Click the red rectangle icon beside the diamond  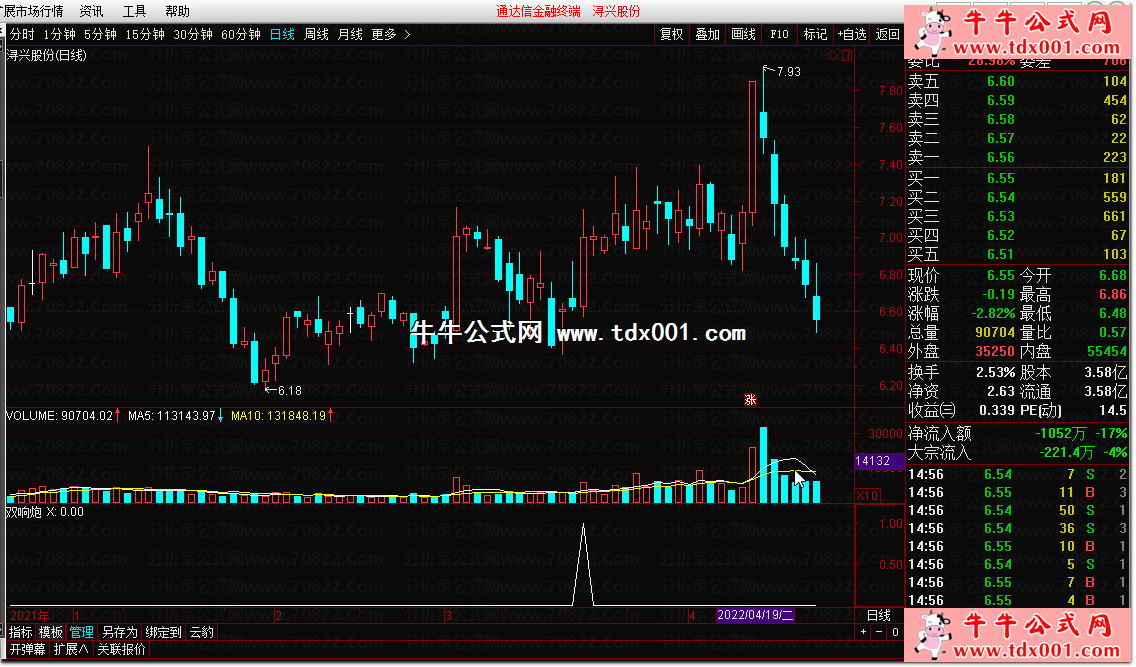[848, 56]
